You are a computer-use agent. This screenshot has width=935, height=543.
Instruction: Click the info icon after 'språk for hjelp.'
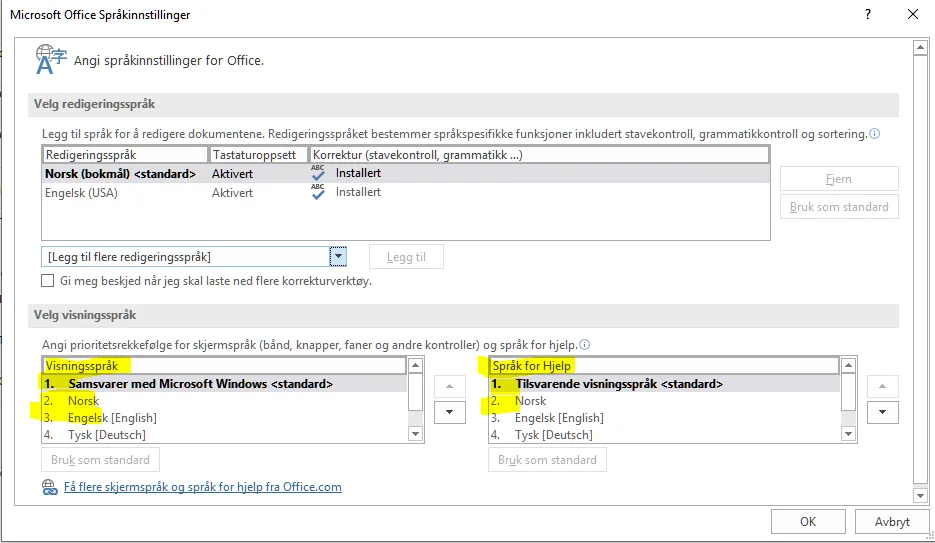(x=584, y=345)
